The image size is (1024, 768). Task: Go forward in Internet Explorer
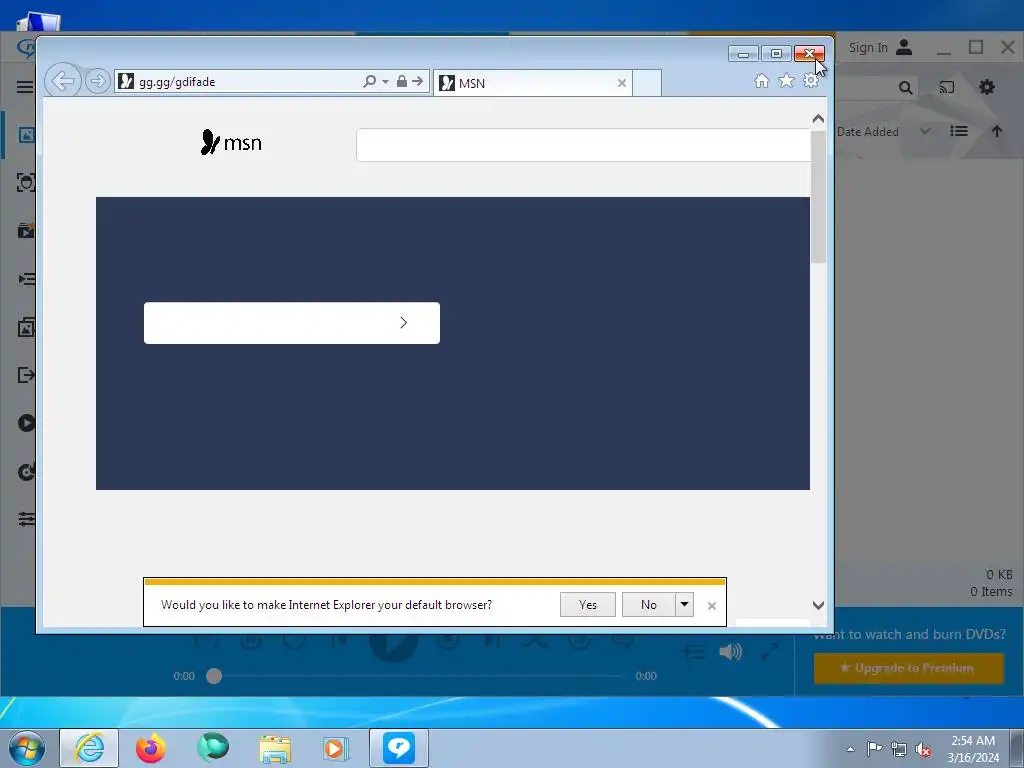pos(97,82)
